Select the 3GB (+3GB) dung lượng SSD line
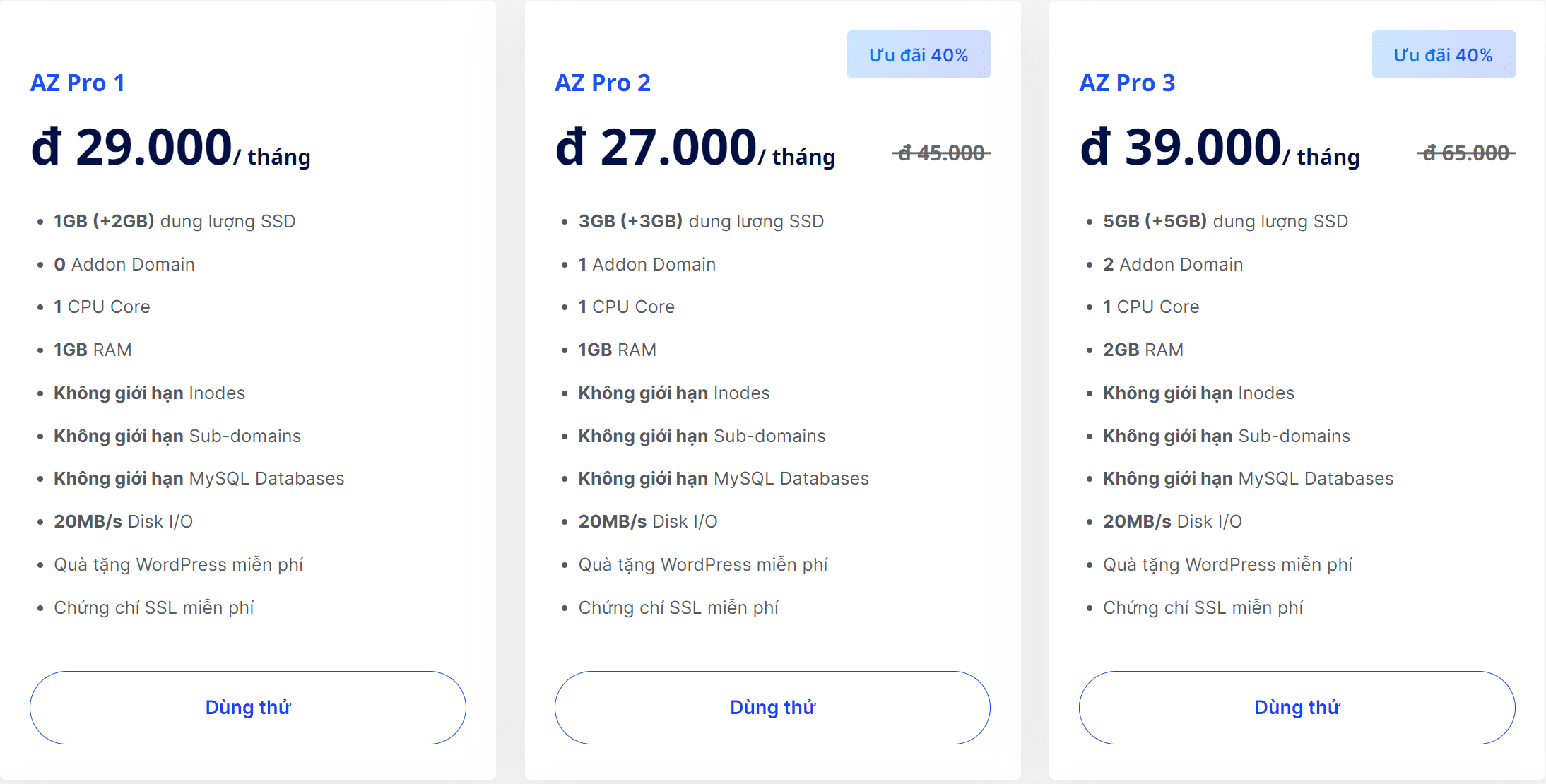Viewport: 1546px width, 784px height. tap(701, 221)
